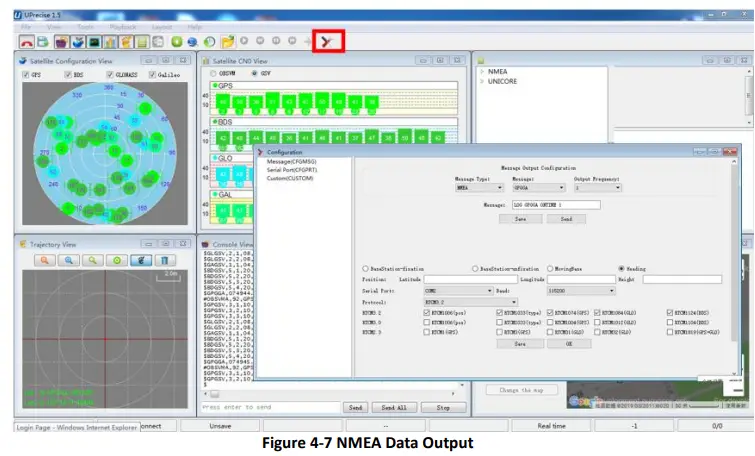Click the Console View panel icon
The height and width of the screenshot is (456, 755).
[205, 245]
